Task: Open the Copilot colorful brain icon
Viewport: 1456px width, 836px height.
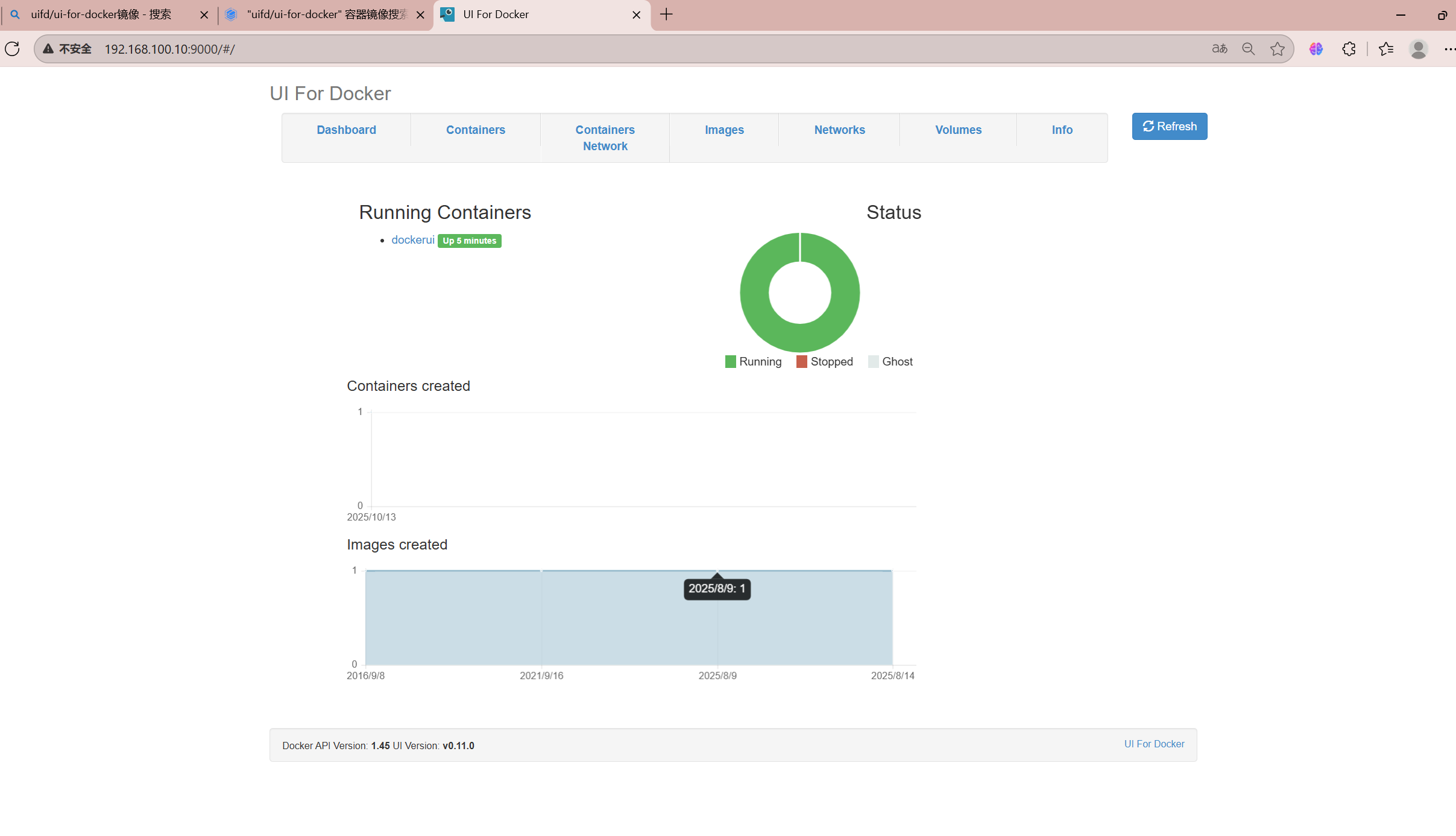Action: point(1316,49)
